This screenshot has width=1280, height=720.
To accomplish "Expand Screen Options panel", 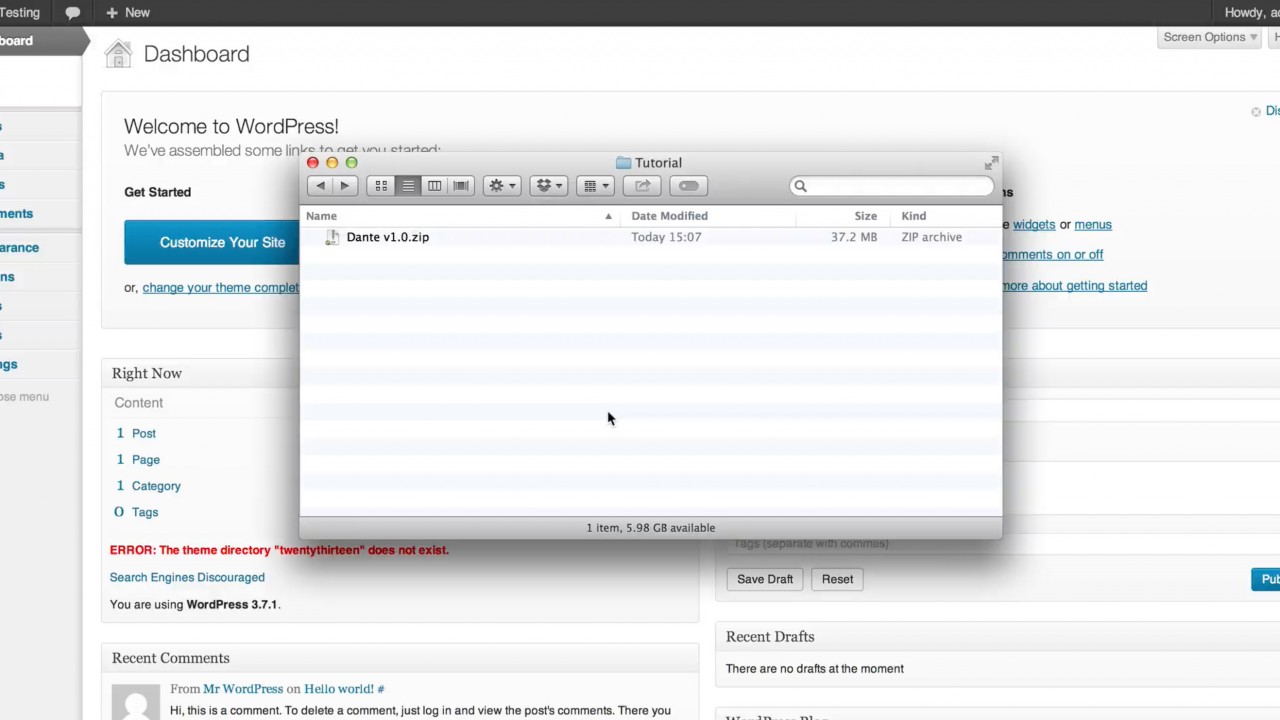I will 1210,37.
